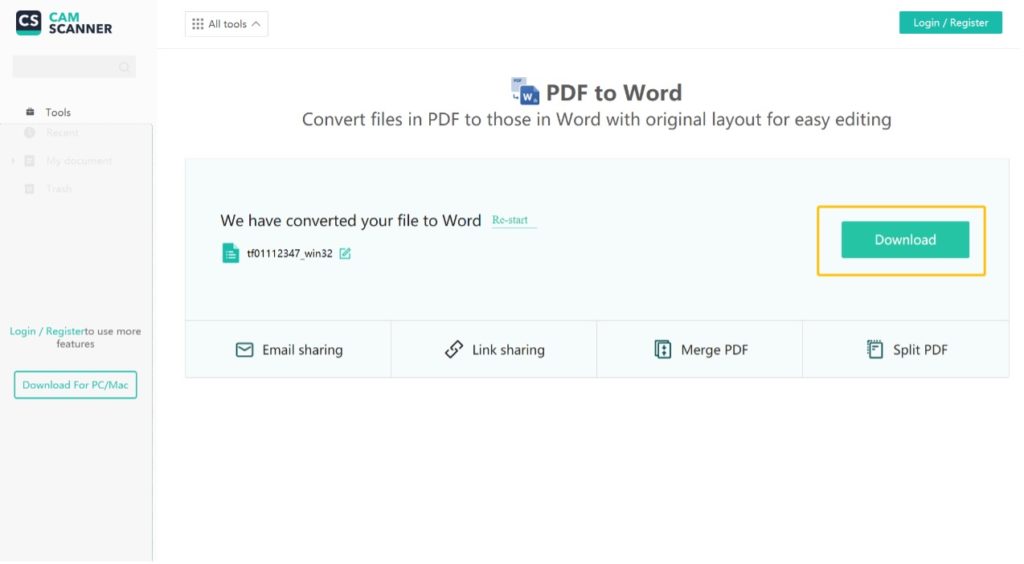Viewport: 1024px width, 564px height.
Task: Click the All tools grid icon
Action: pos(197,24)
